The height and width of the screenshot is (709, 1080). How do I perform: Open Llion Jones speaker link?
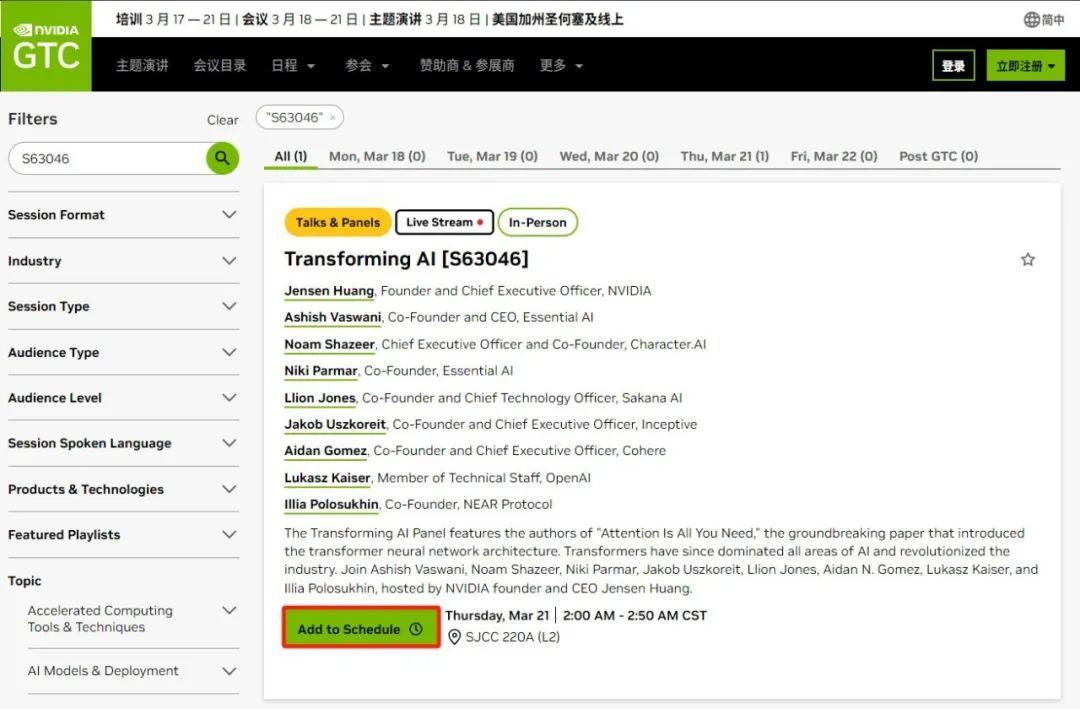click(x=320, y=398)
